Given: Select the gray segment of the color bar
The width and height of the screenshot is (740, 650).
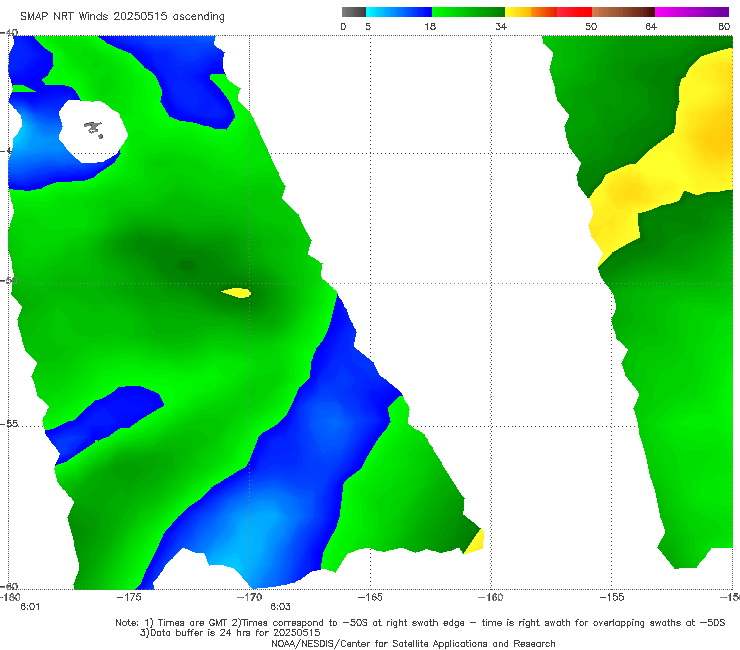Looking at the screenshot, I should (353, 12).
